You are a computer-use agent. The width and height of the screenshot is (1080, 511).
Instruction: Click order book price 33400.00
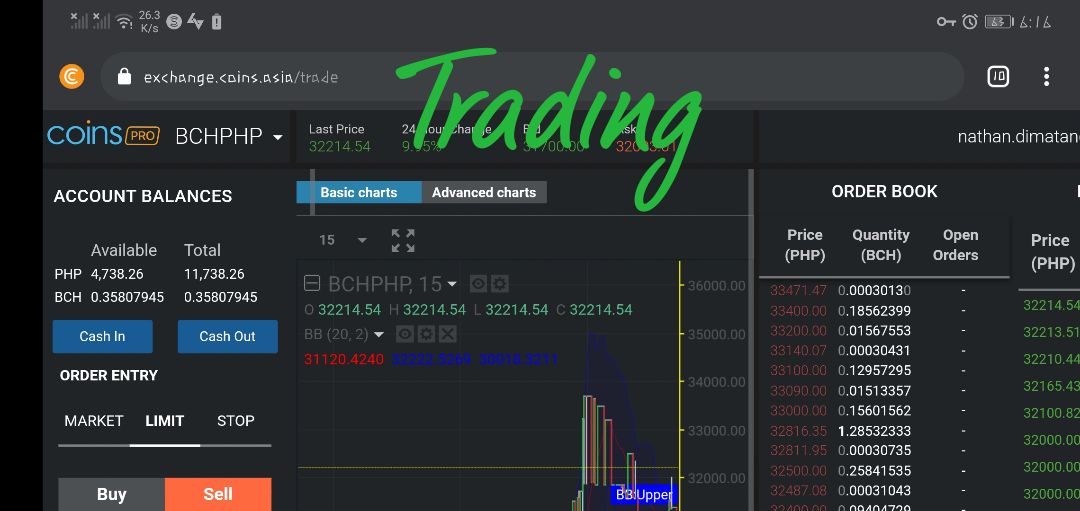pyautogui.click(x=798, y=311)
